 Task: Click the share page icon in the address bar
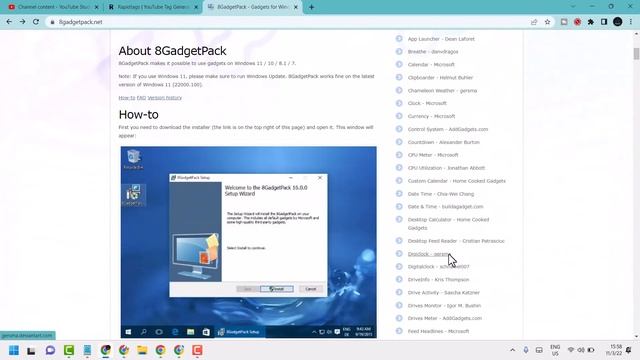[x=534, y=22]
